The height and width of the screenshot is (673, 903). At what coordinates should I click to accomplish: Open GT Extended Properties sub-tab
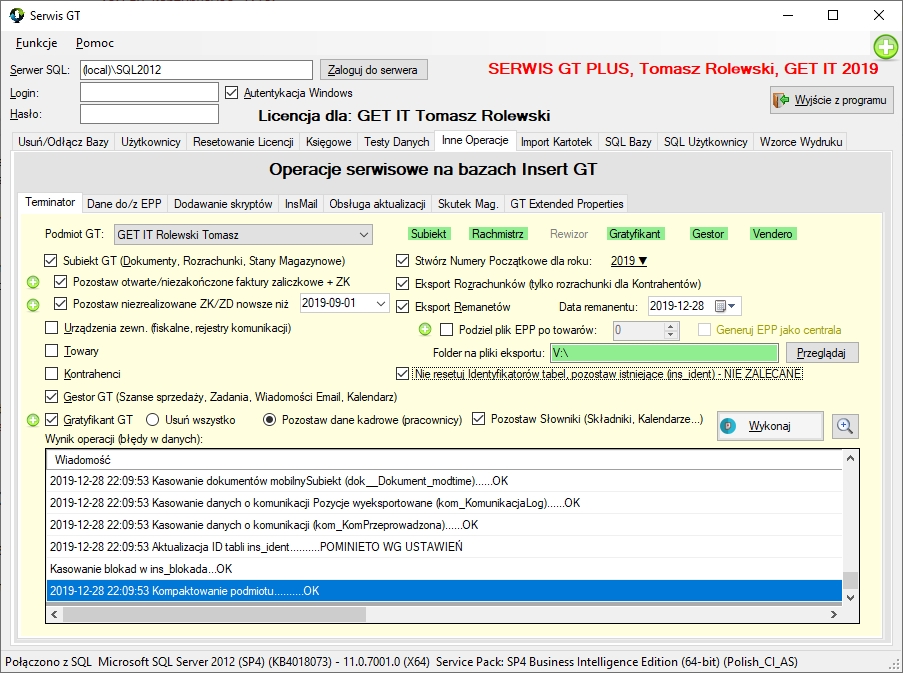tap(567, 204)
